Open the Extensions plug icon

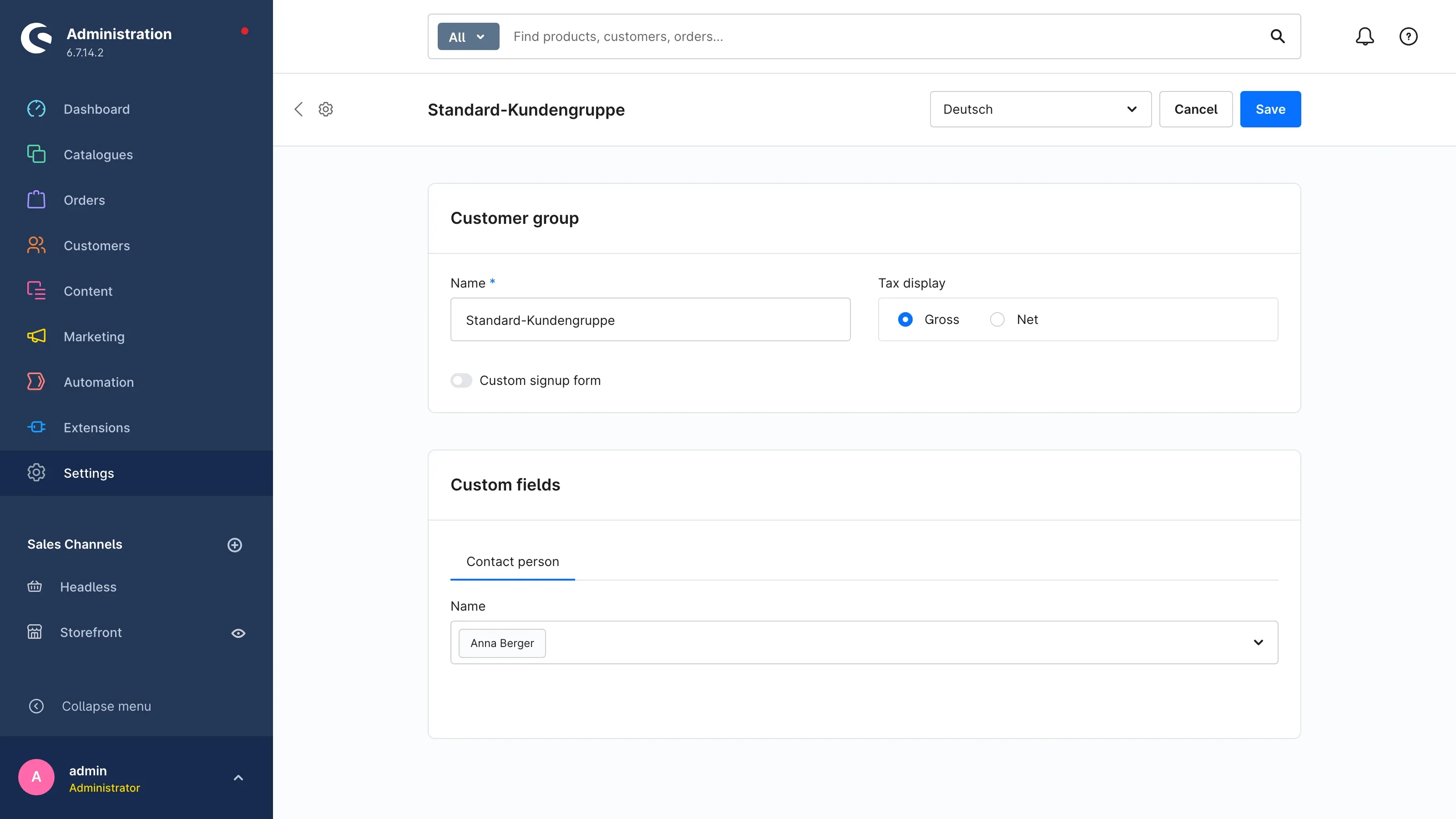[x=36, y=427]
